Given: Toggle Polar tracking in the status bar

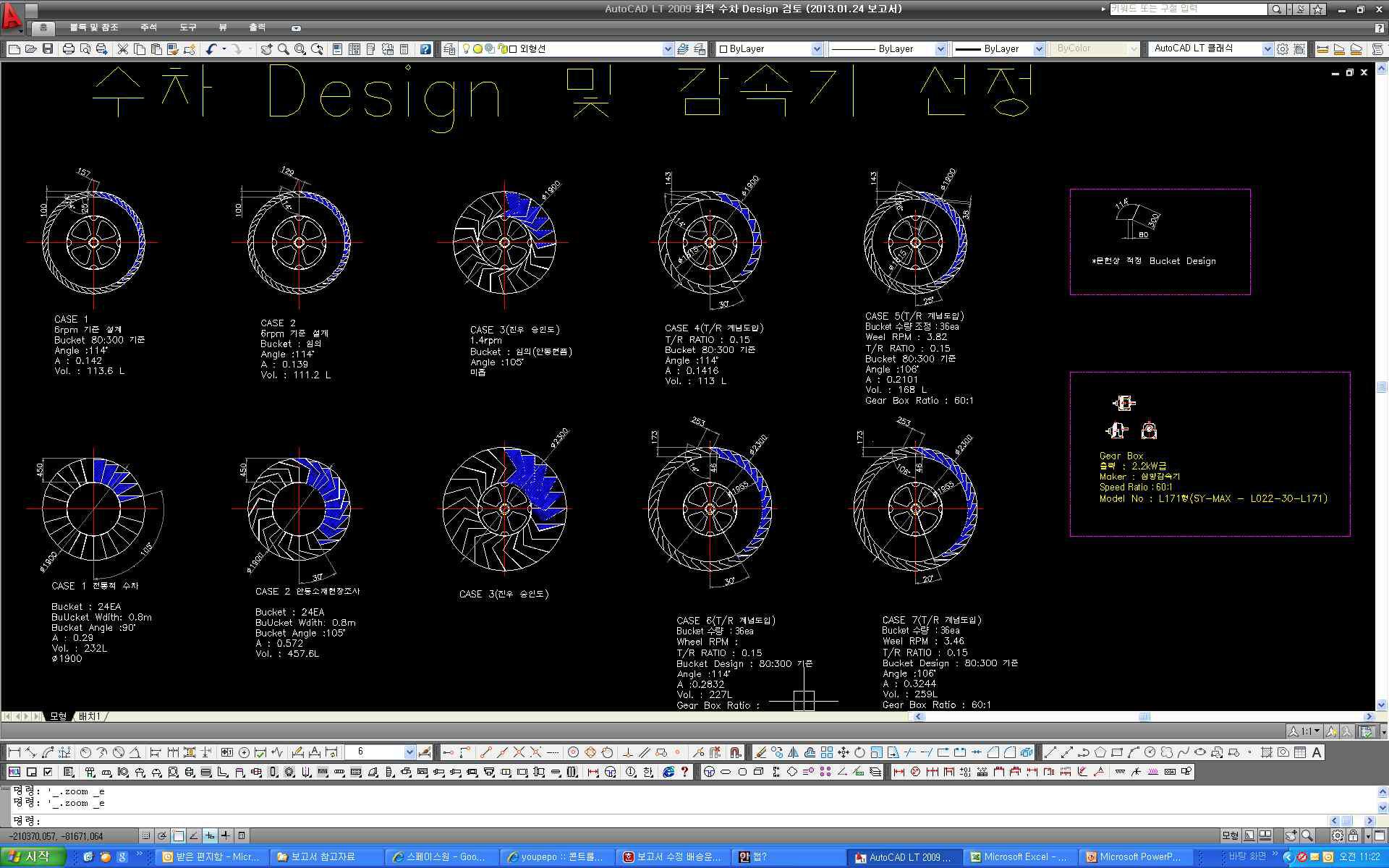Looking at the screenshot, I should [x=162, y=835].
